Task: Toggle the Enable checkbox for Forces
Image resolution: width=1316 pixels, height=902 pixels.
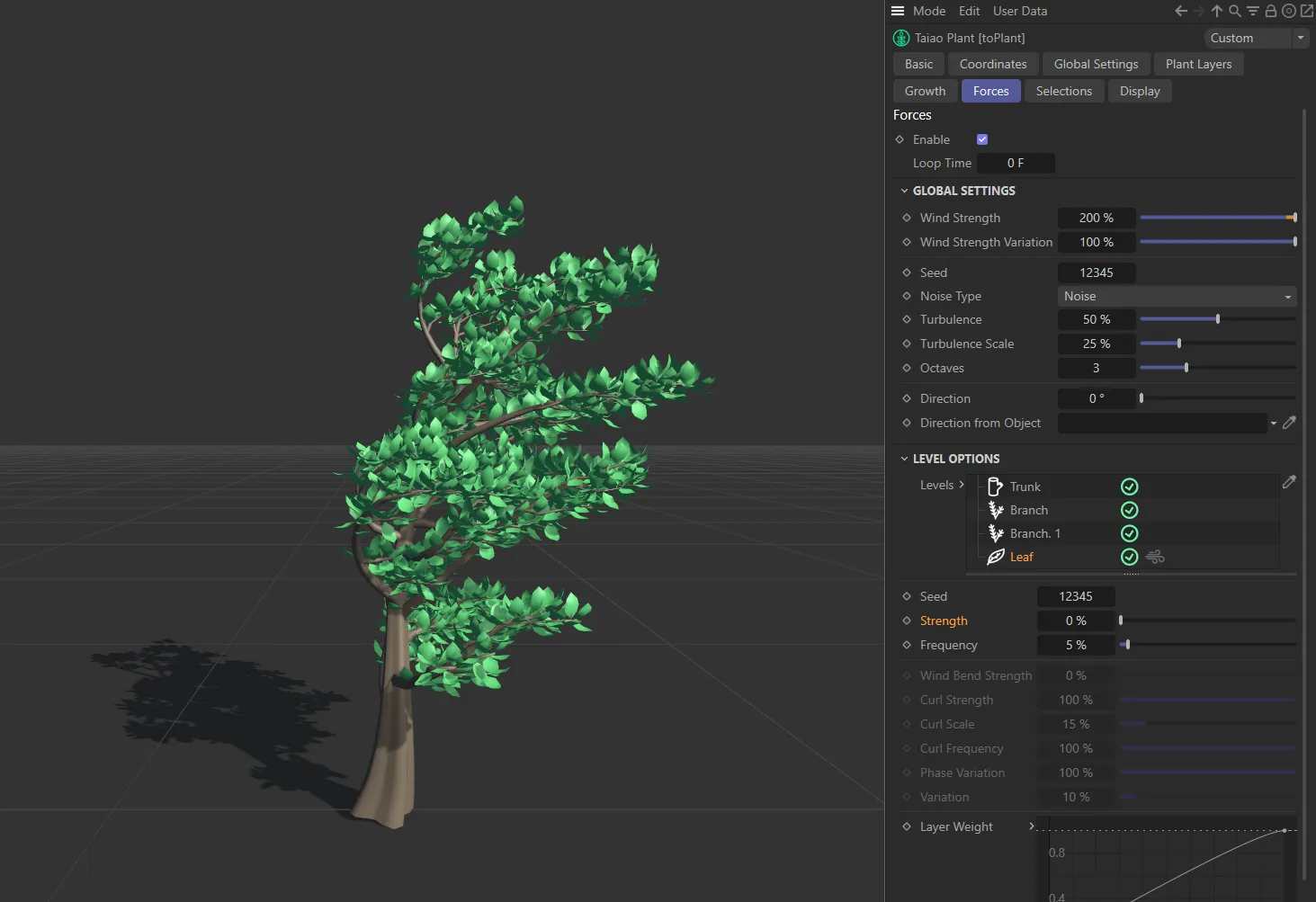Action: click(981, 138)
